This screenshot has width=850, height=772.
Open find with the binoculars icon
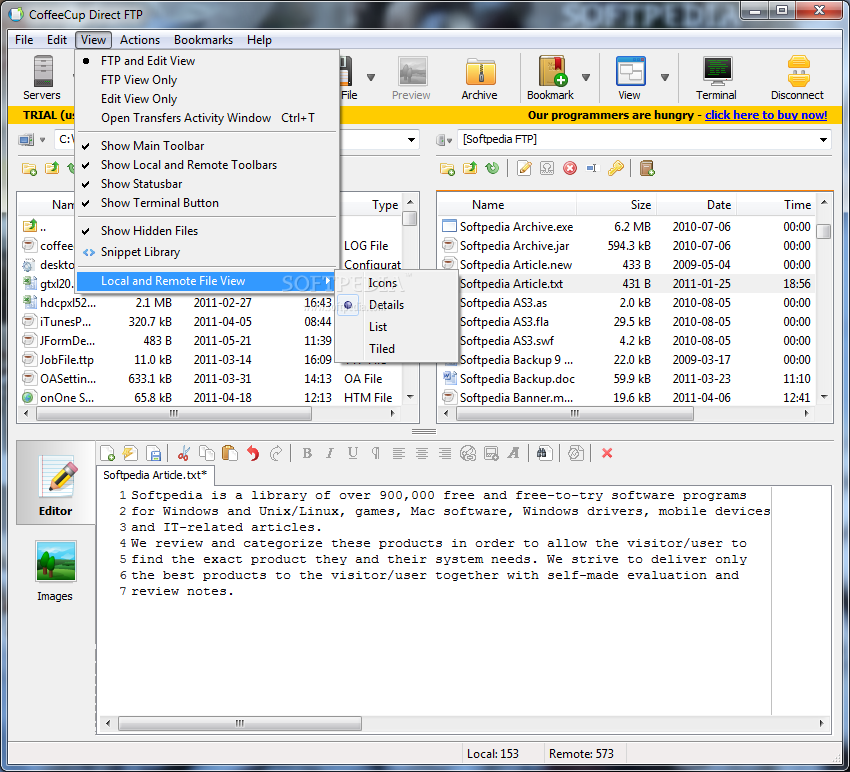(x=544, y=453)
